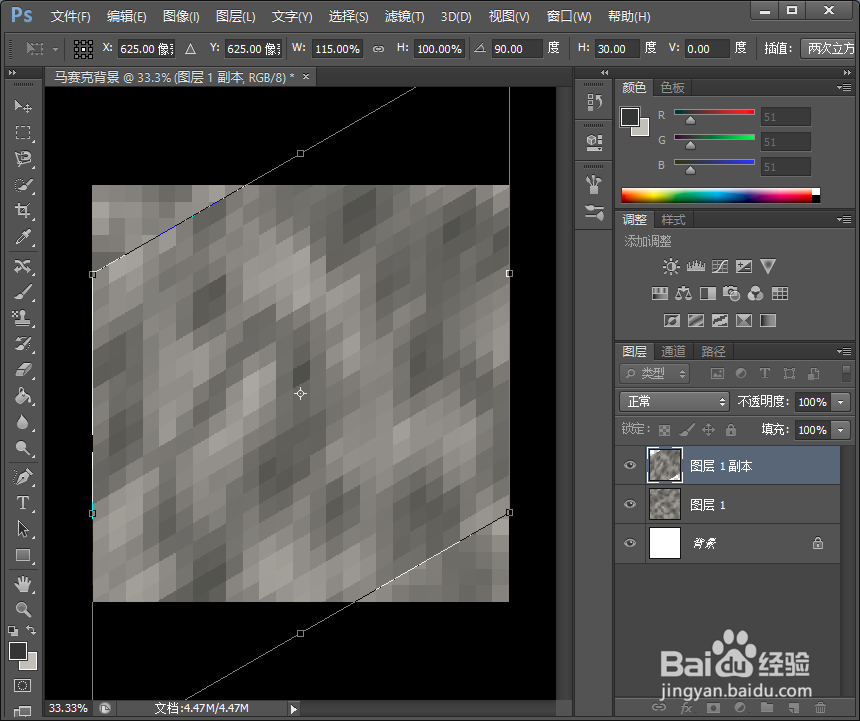Image resolution: width=860 pixels, height=721 pixels.
Task: Open the 不透明度 opacity dropdown arrow
Action: [x=840, y=402]
